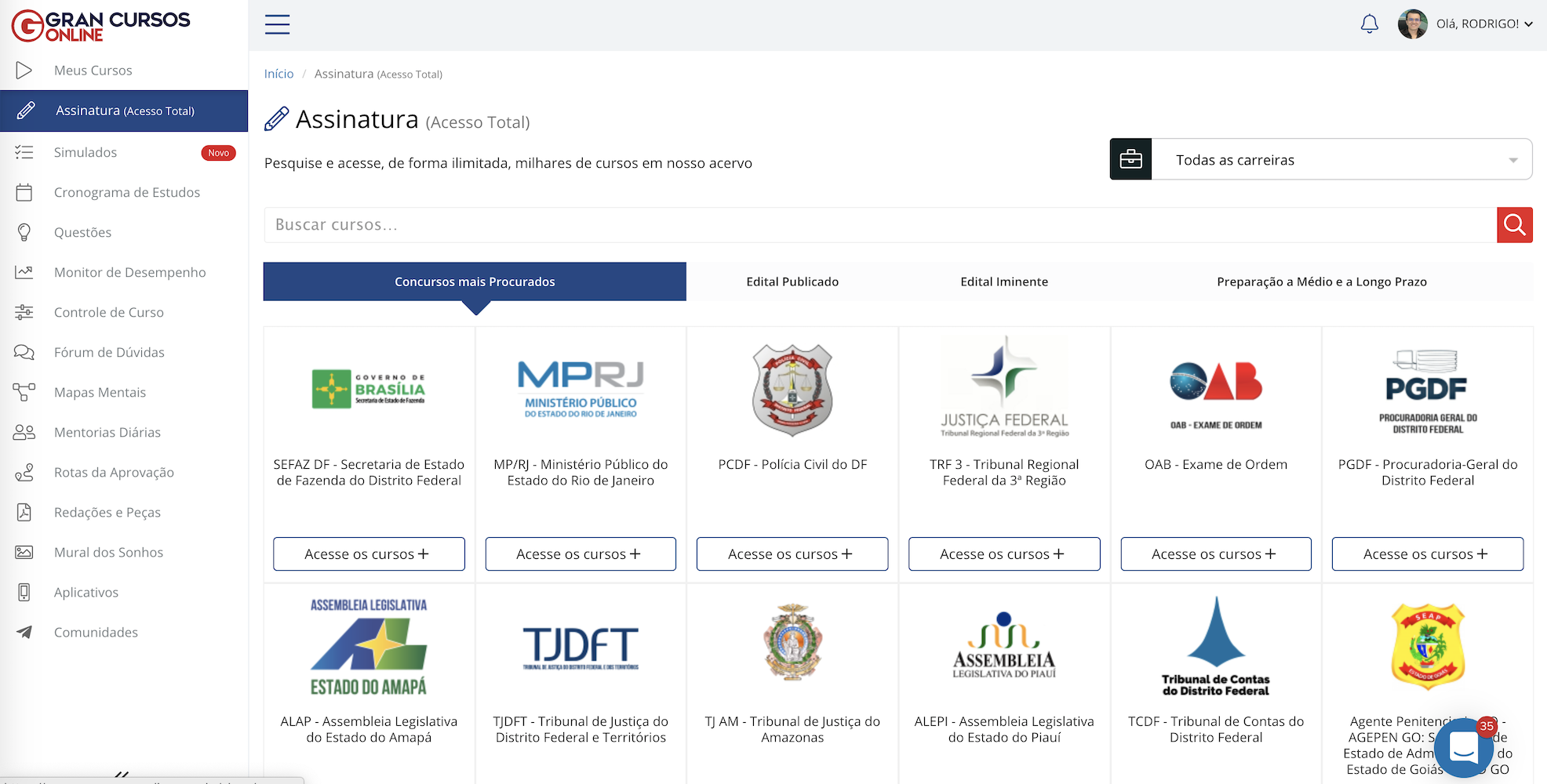1547x784 pixels.
Task: Click the Mapas Mentais diagram icon
Action: 24,392
